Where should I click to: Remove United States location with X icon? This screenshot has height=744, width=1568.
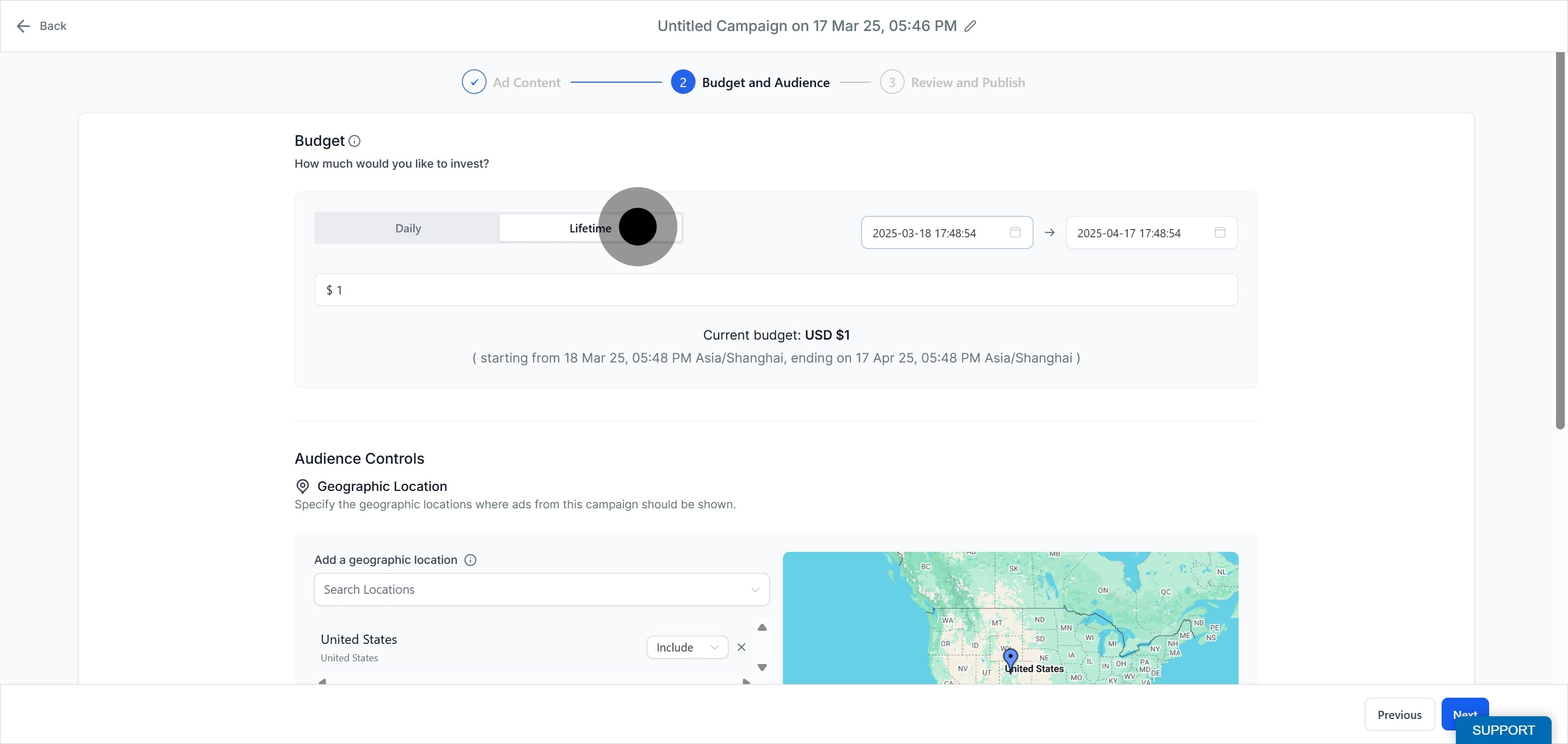coord(741,647)
